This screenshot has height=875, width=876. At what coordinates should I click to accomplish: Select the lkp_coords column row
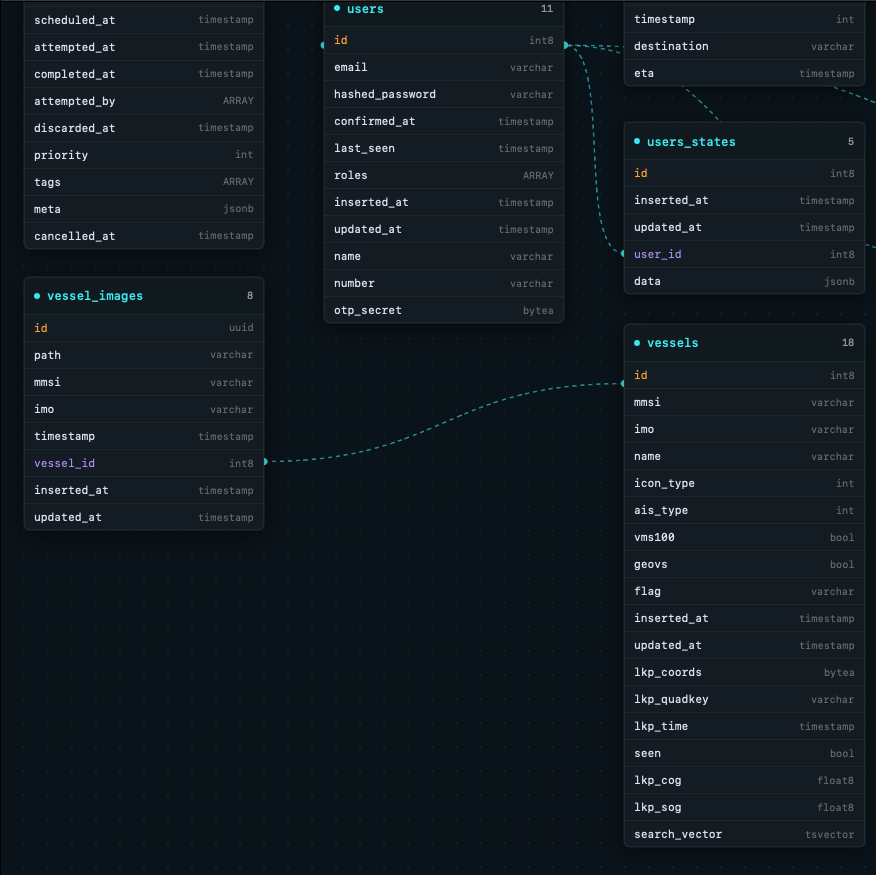pyautogui.click(x=744, y=672)
